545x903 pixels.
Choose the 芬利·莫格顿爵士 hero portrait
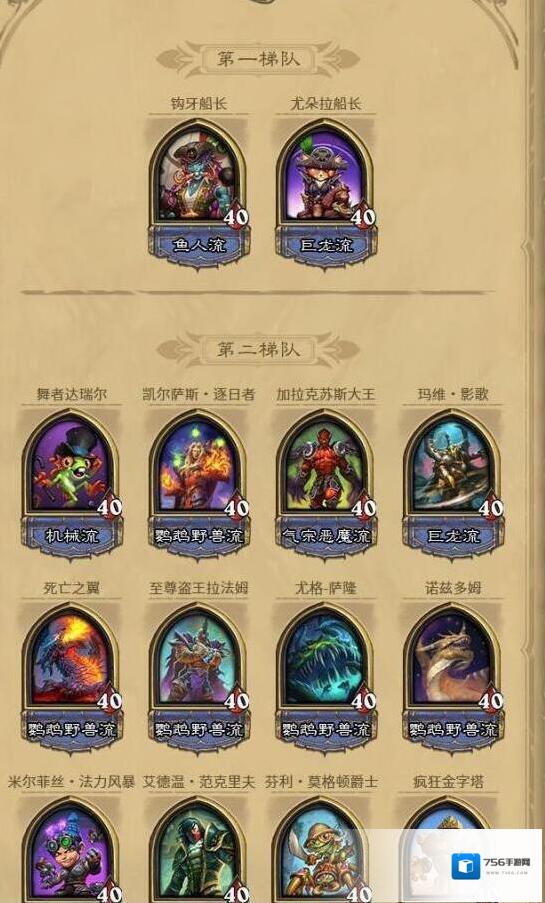coord(326,850)
